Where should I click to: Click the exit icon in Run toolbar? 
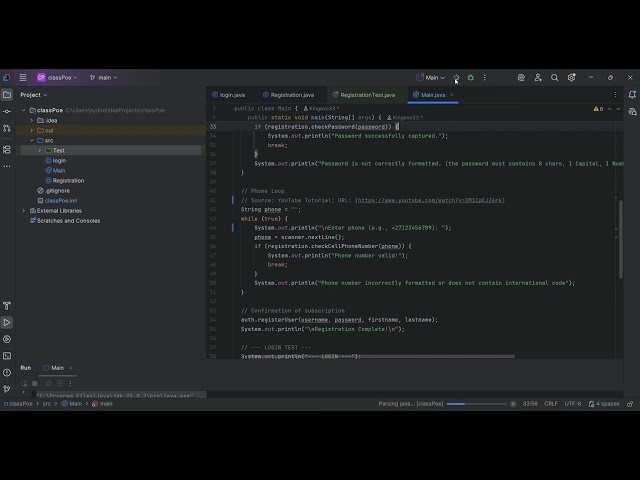[x=60, y=383]
